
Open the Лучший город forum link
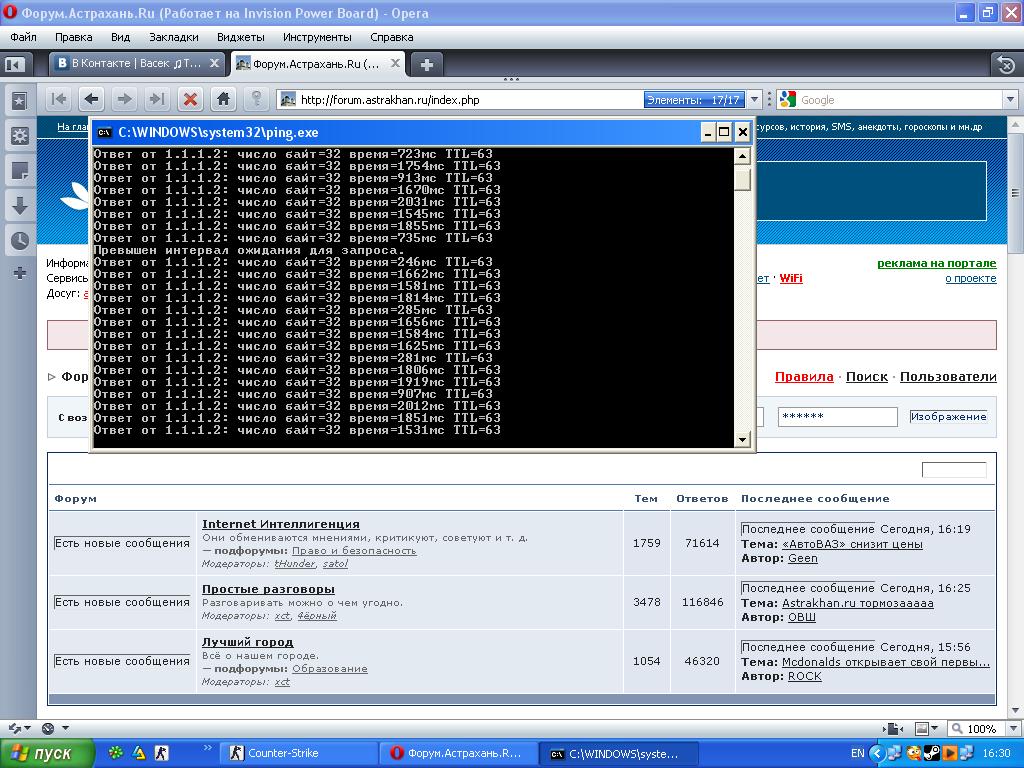pyautogui.click(x=248, y=642)
